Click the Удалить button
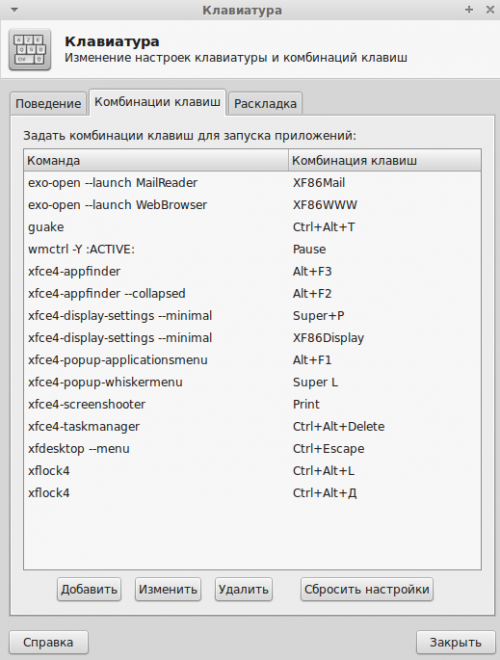 pos(244,589)
